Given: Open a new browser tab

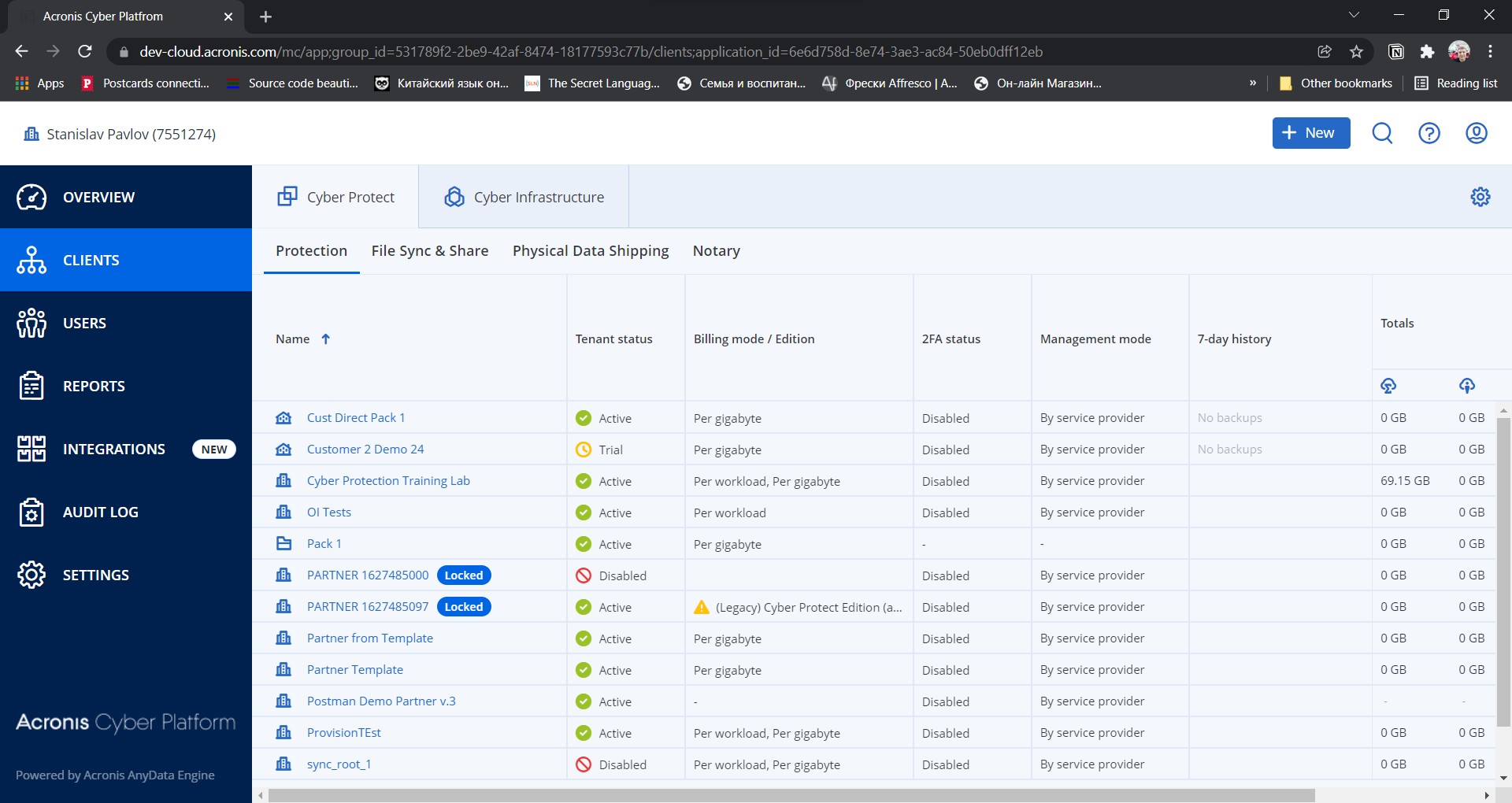Looking at the screenshot, I should click(x=265, y=17).
